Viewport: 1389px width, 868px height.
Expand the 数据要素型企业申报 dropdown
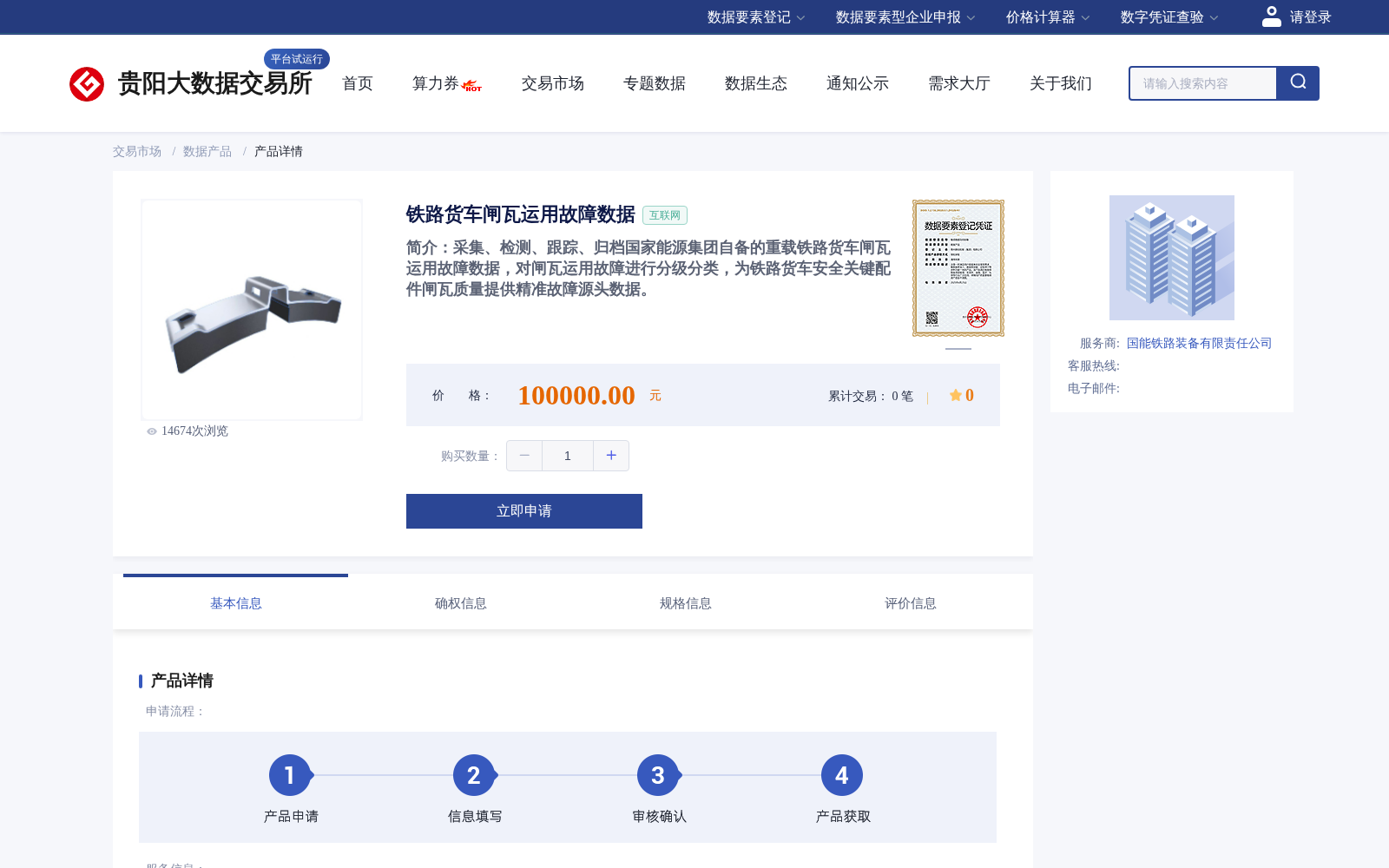click(x=905, y=17)
